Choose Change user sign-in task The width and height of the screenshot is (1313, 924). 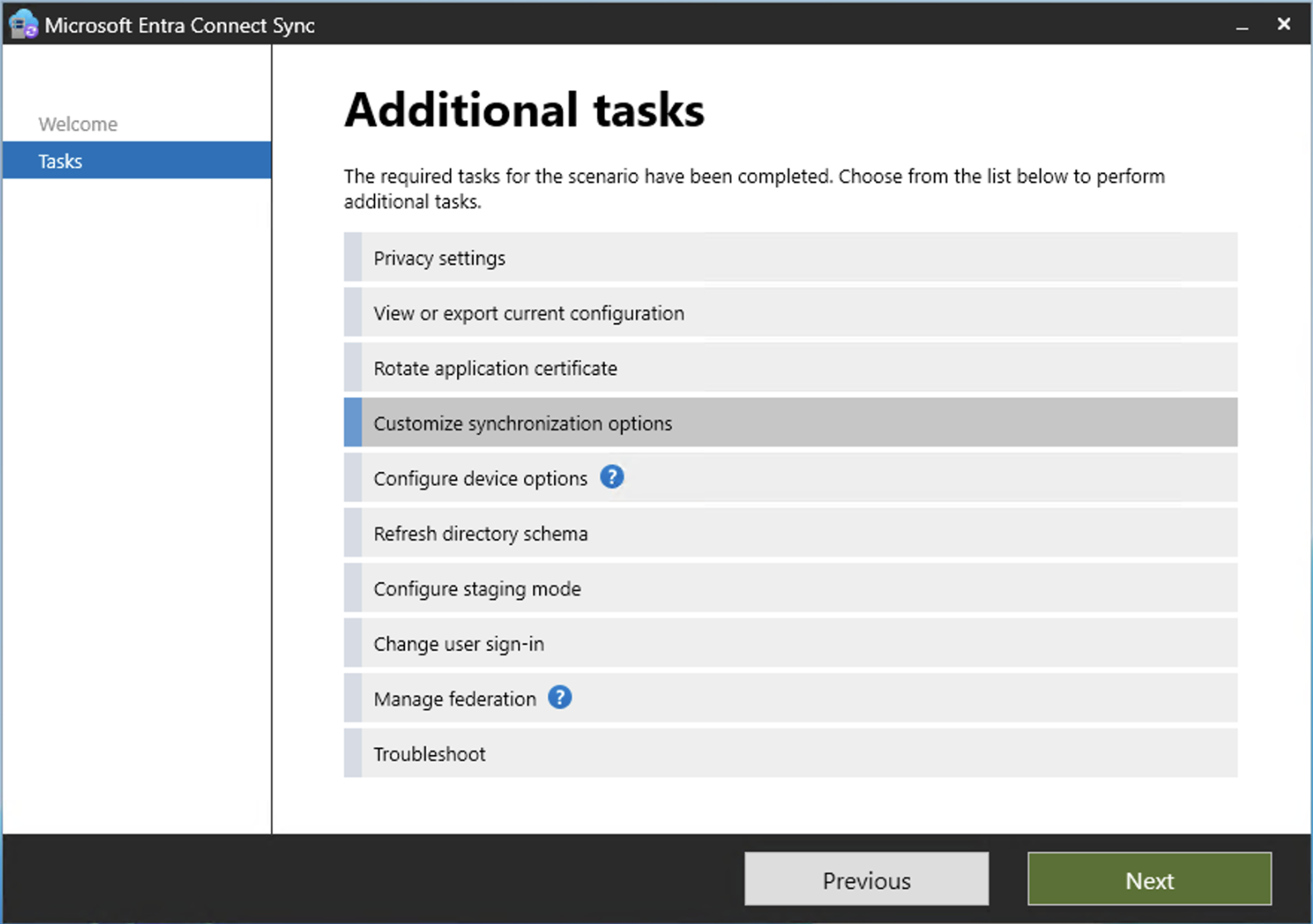point(791,643)
